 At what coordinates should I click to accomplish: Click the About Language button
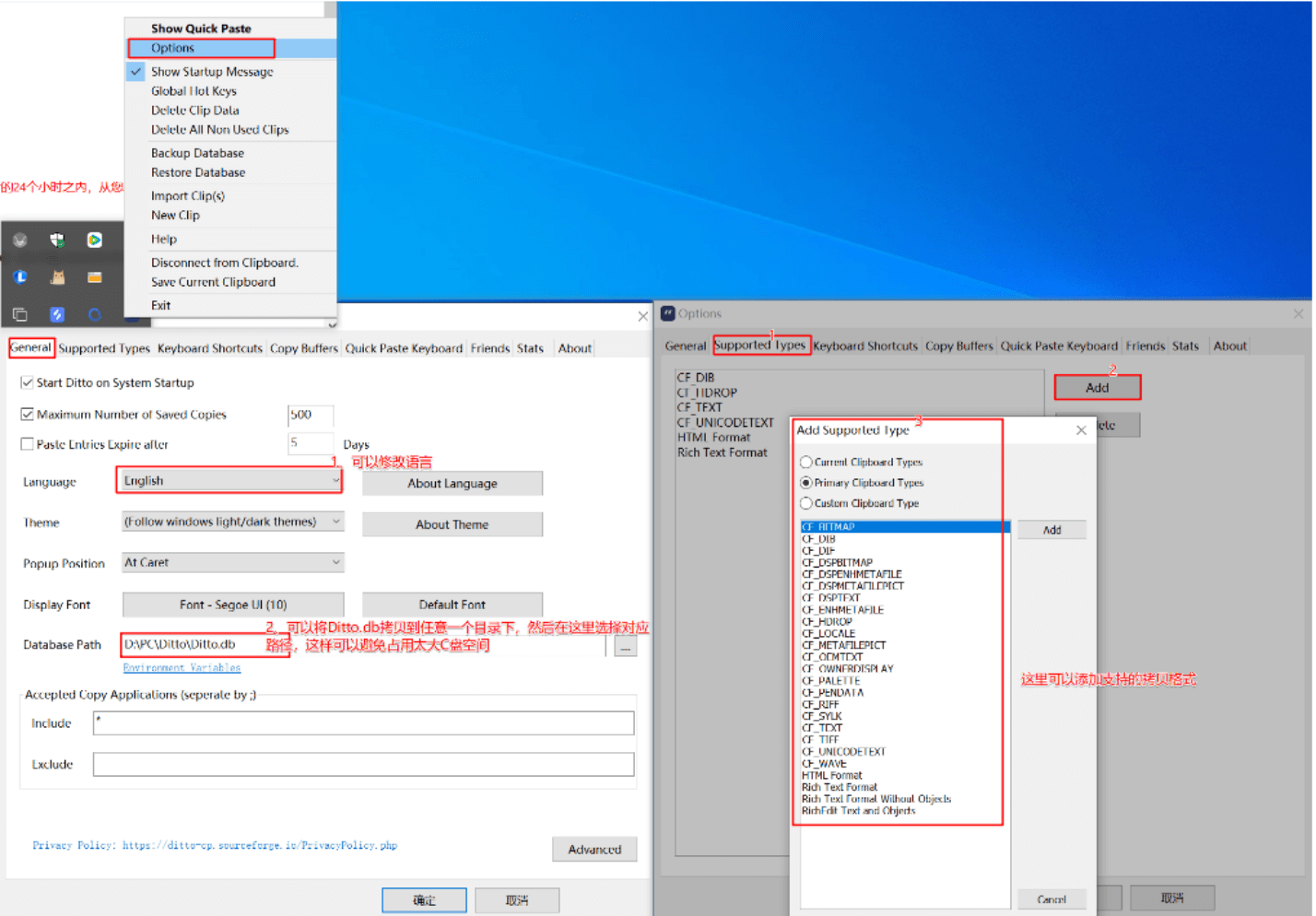coord(452,484)
